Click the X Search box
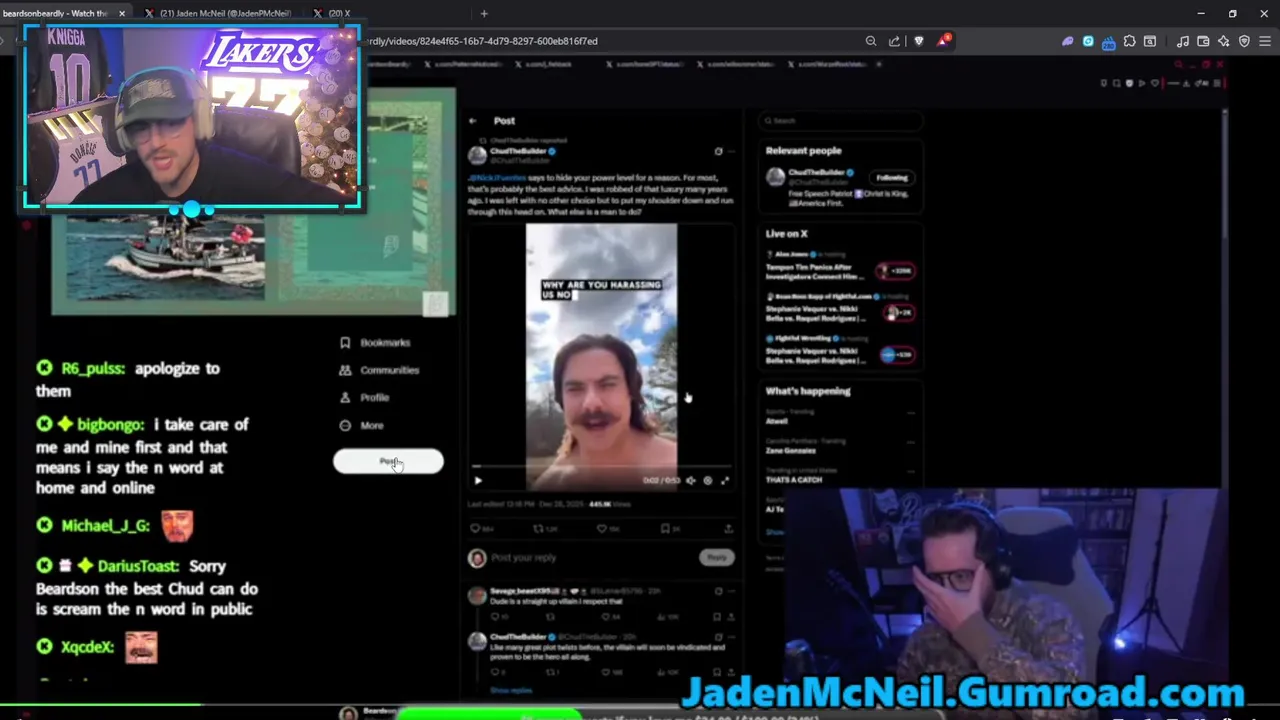1280x720 pixels. [840, 121]
